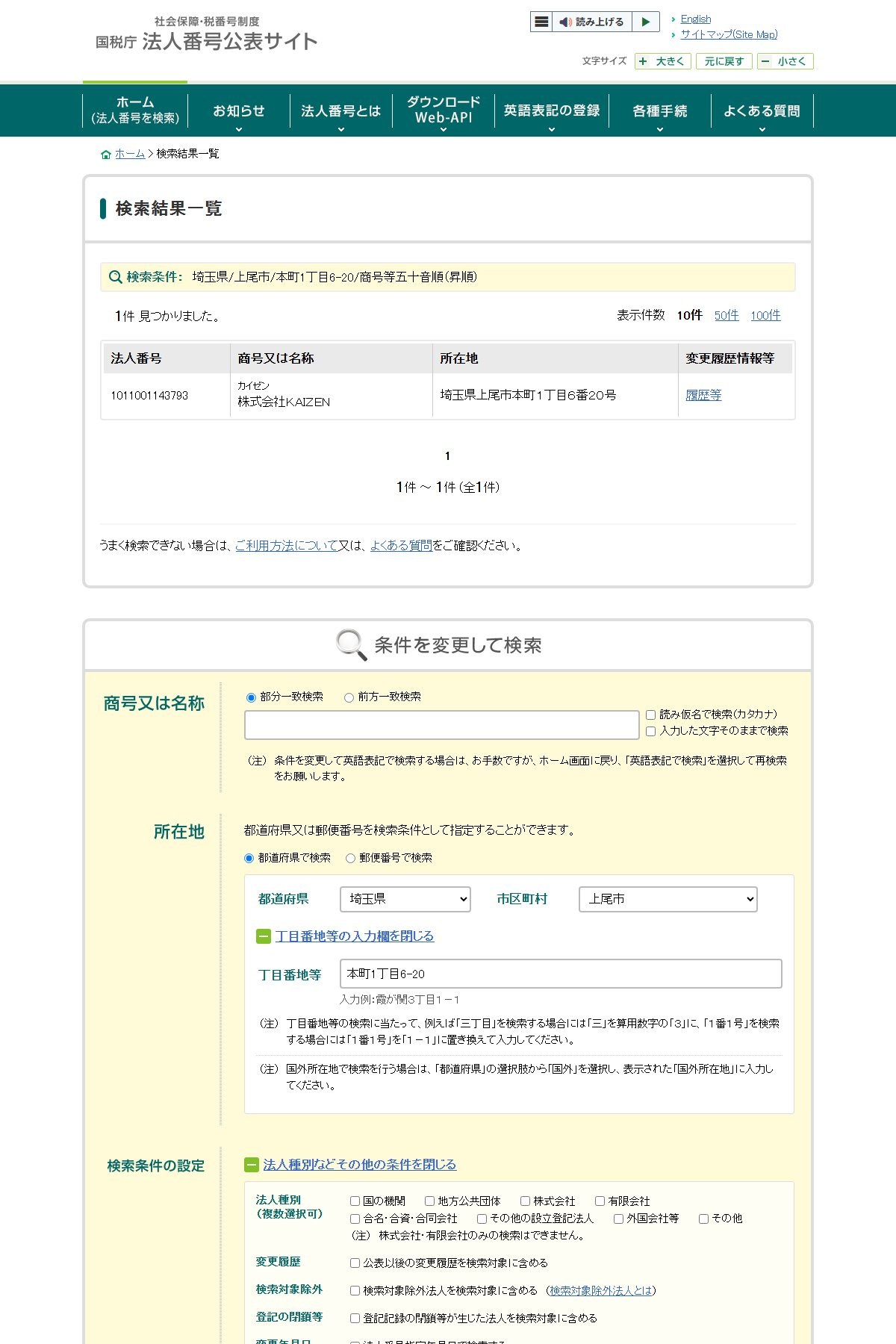Expand the chevron under 英語表記の登録
The image size is (896, 1344).
click(x=552, y=130)
